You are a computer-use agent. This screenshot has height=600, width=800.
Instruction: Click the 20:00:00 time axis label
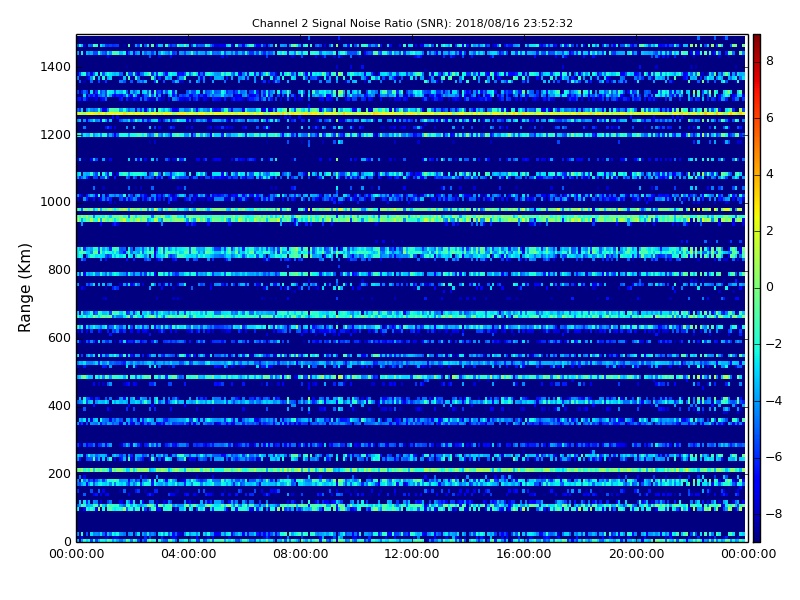coord(636,554)
